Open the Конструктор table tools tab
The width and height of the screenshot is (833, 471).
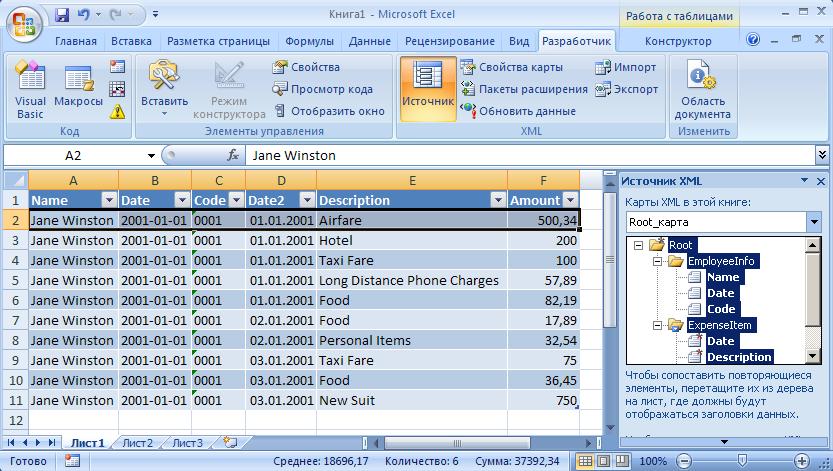[x=678, y=41]
